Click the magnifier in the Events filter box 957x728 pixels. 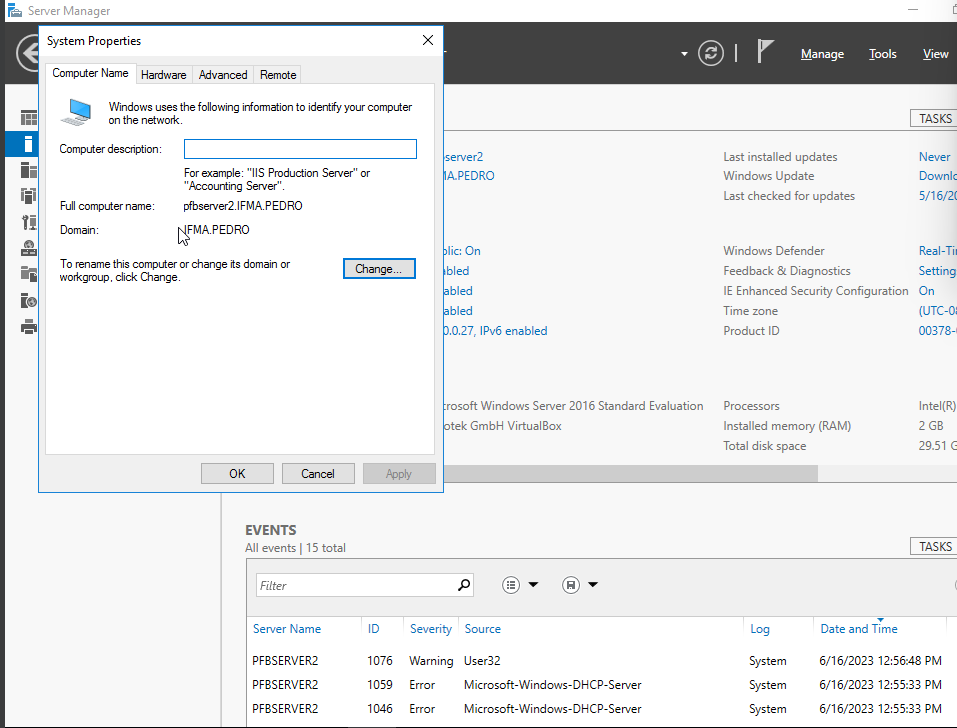pos(462,584)
